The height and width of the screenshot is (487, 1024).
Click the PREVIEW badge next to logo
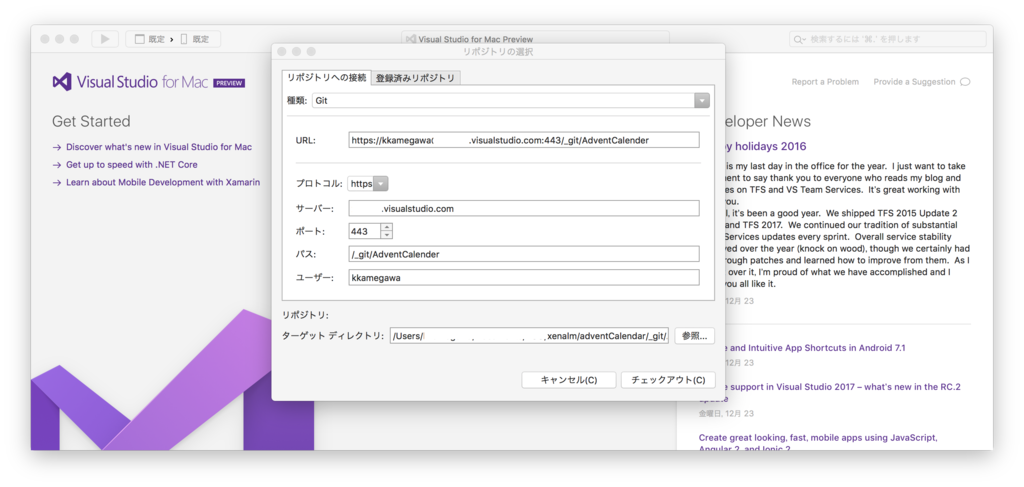click(x=229, y=84)
